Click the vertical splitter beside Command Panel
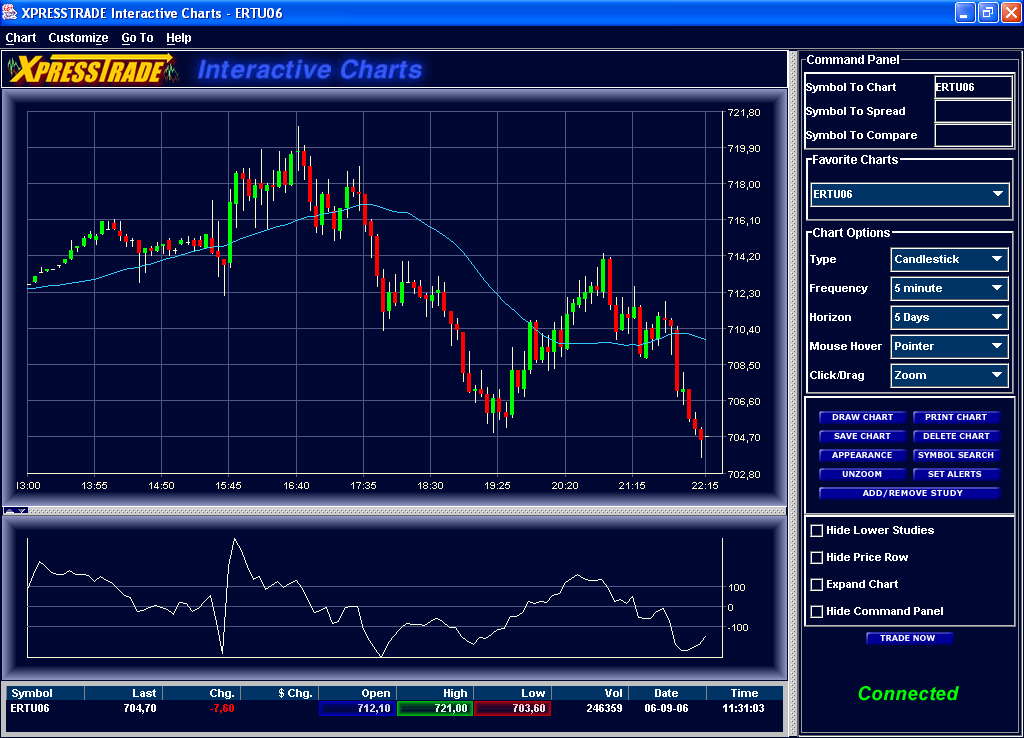This screenshot has height=738, width=1024. tap(793, 392)
